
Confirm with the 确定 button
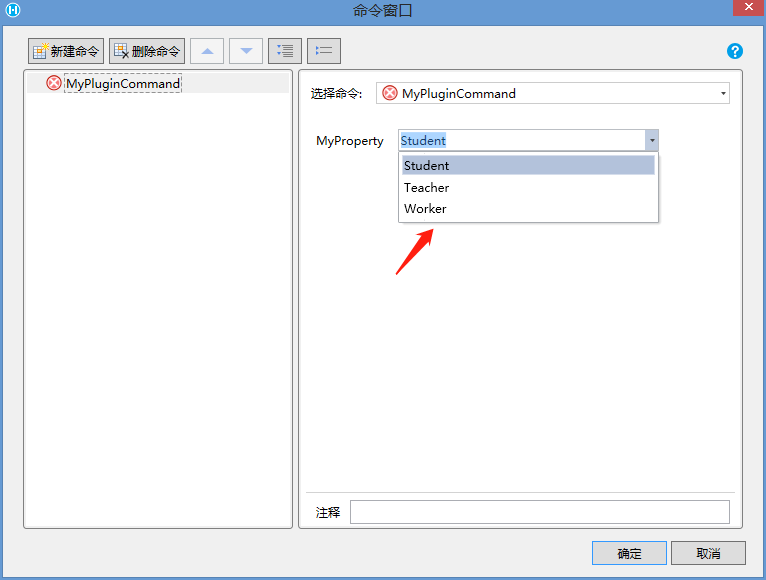629,553
